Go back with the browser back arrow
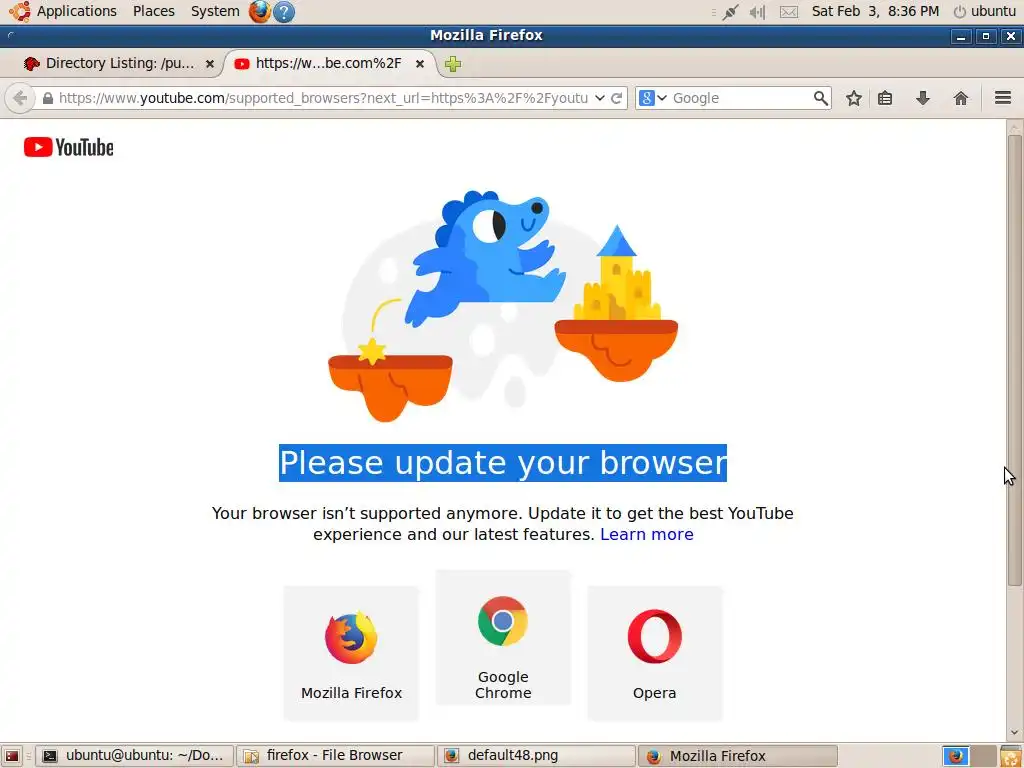1024x768 pixels. tap(20, 98)
